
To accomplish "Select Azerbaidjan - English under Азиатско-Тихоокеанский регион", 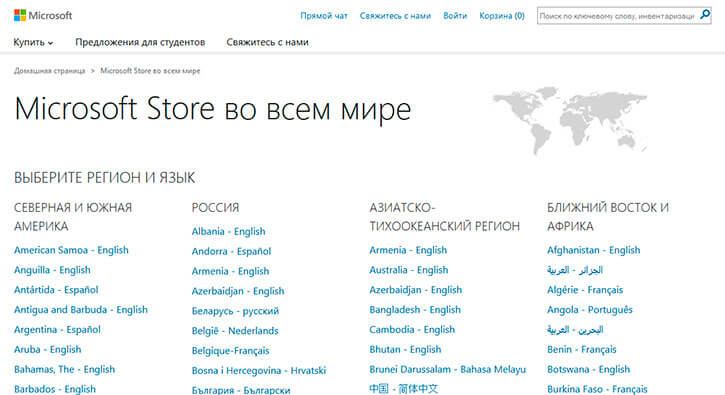I will coord(416,290).
